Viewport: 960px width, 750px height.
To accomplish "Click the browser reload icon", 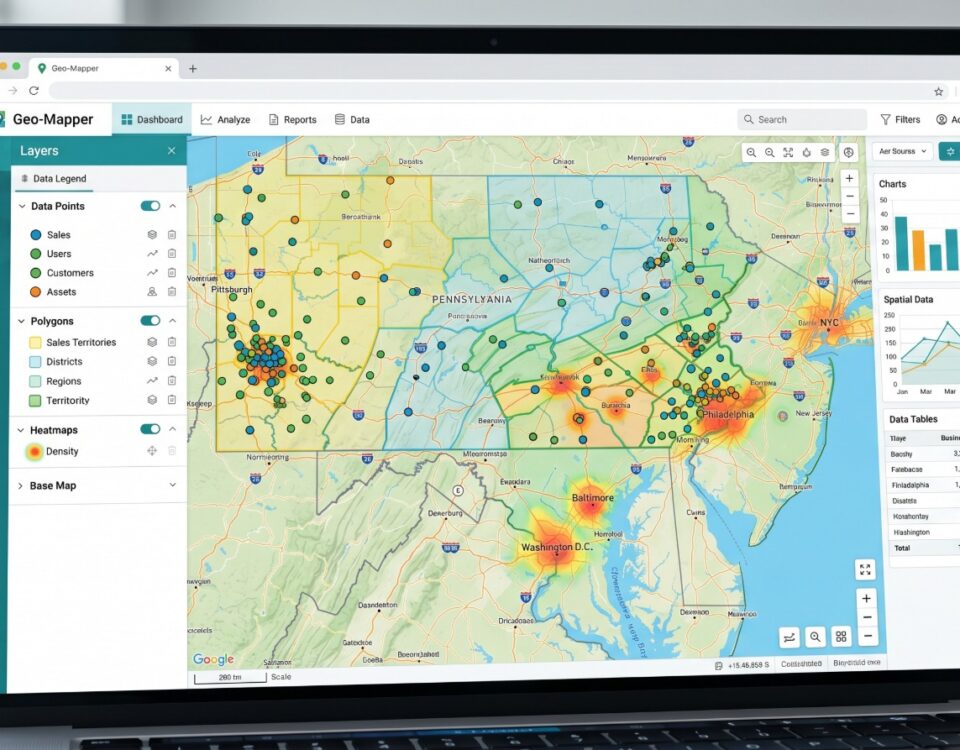I will (x=34, y=91).
